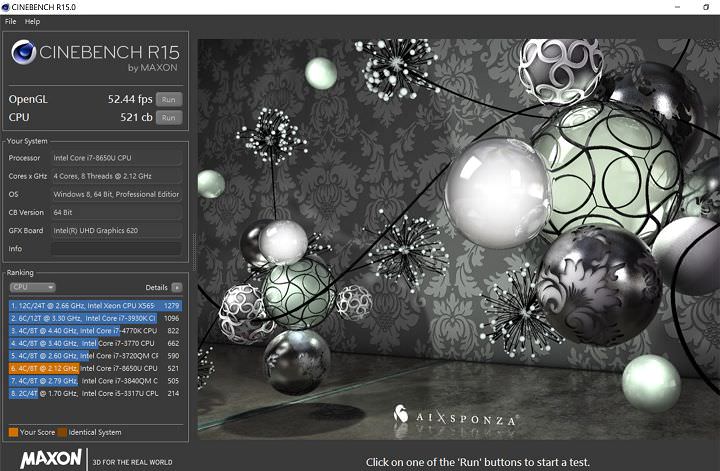Select the highlighted i7-8650U score row
The height and width of the screenshot is (471, 720).
[x=95, y=368]
